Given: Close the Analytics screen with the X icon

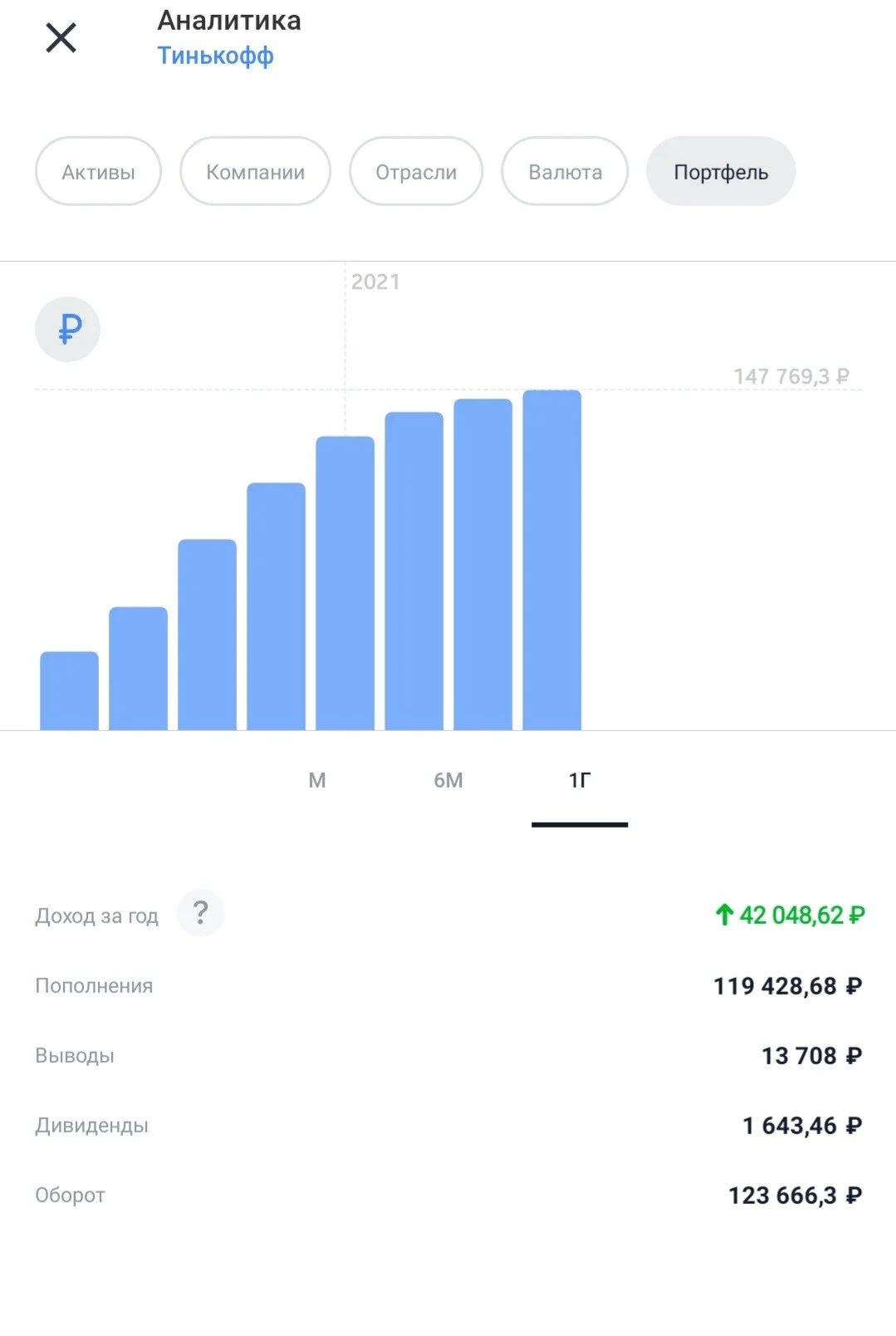Looking at the screenshot, I should (61, 37).
